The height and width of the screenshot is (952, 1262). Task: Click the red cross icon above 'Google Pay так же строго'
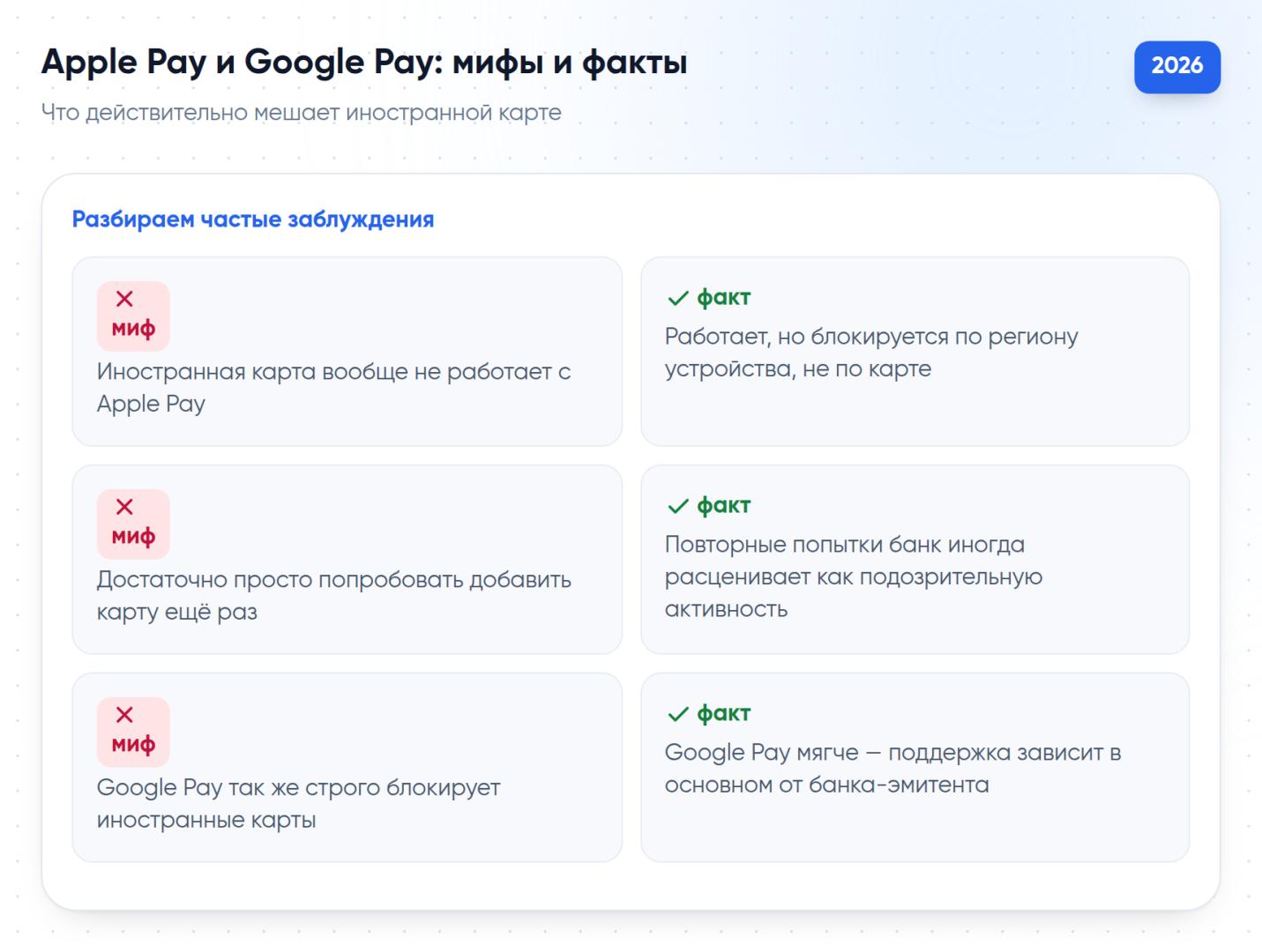[124, 715]
